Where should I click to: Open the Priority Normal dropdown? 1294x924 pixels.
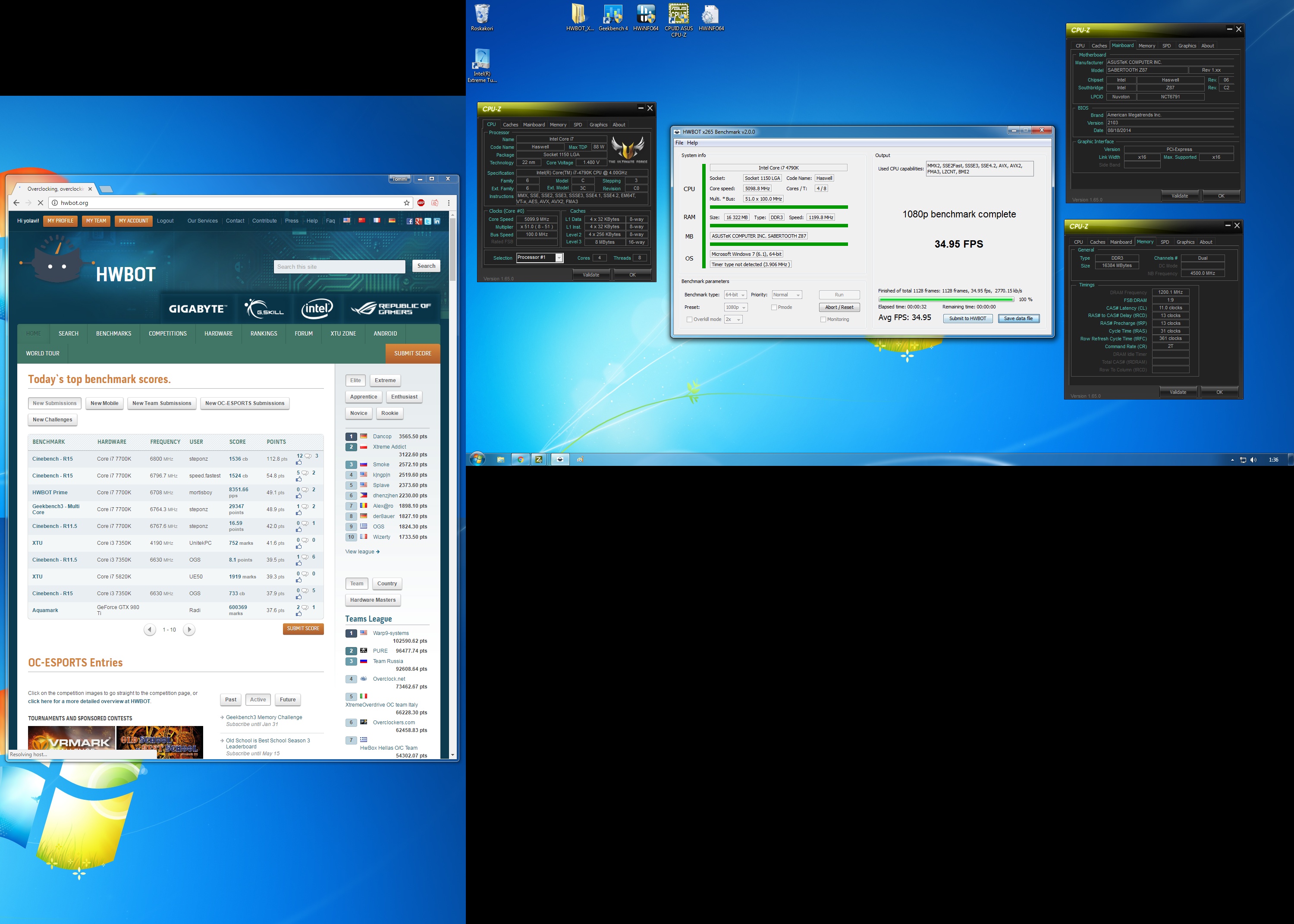[x=787, y=295]
